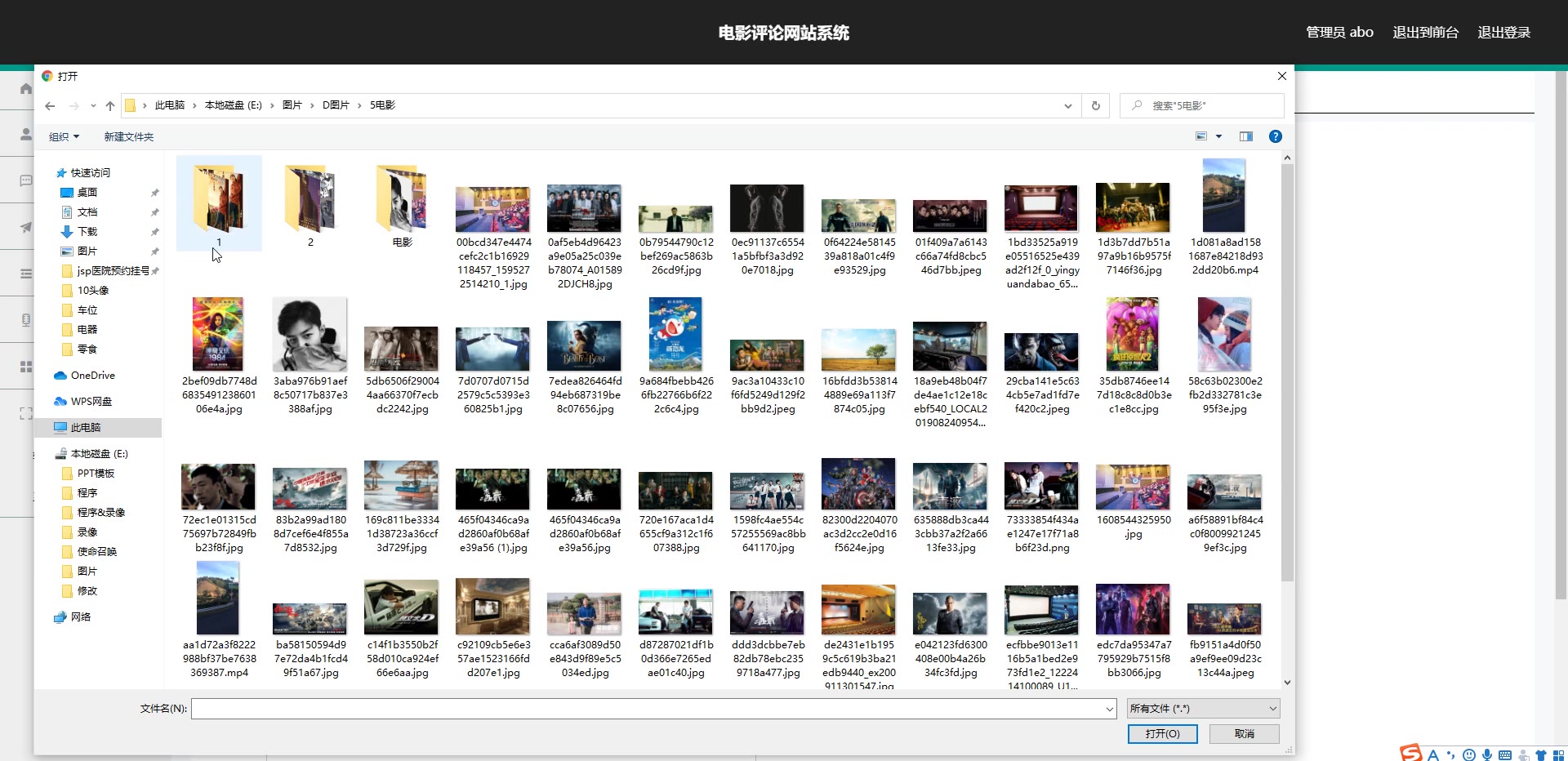Click the search box 搜索"5电影"

click(x=1201, y=105)
